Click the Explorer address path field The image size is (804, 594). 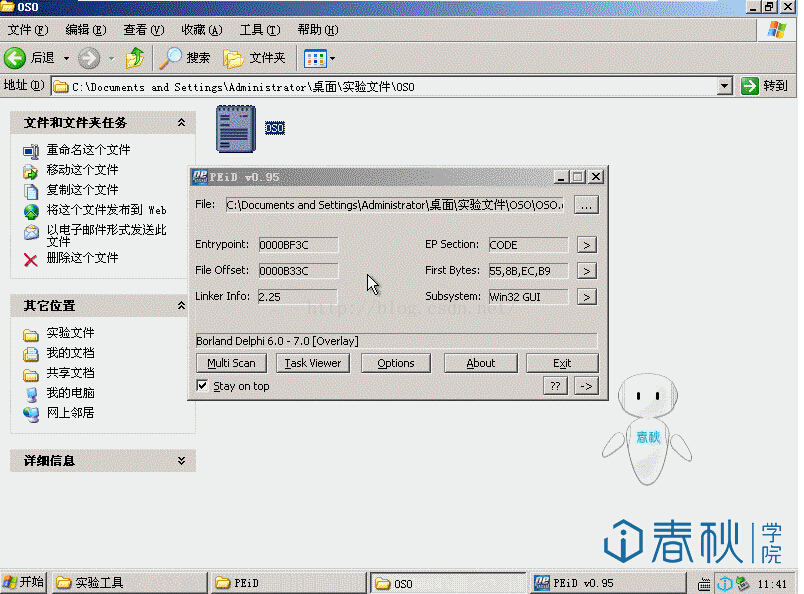pos(384,86)
